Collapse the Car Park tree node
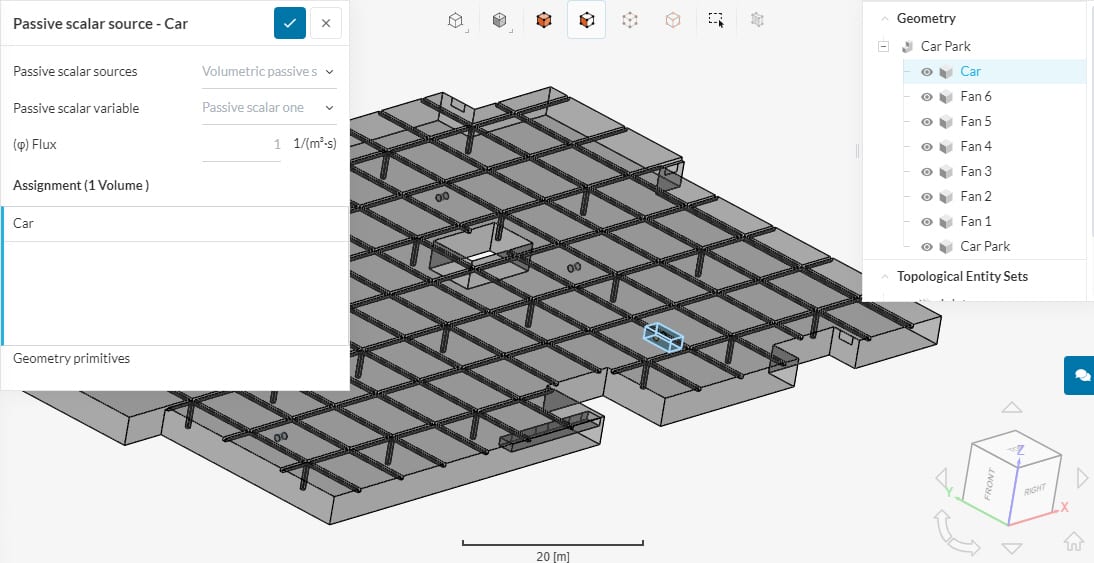The height and width of the screenshot is (563, 1094). 883,46
